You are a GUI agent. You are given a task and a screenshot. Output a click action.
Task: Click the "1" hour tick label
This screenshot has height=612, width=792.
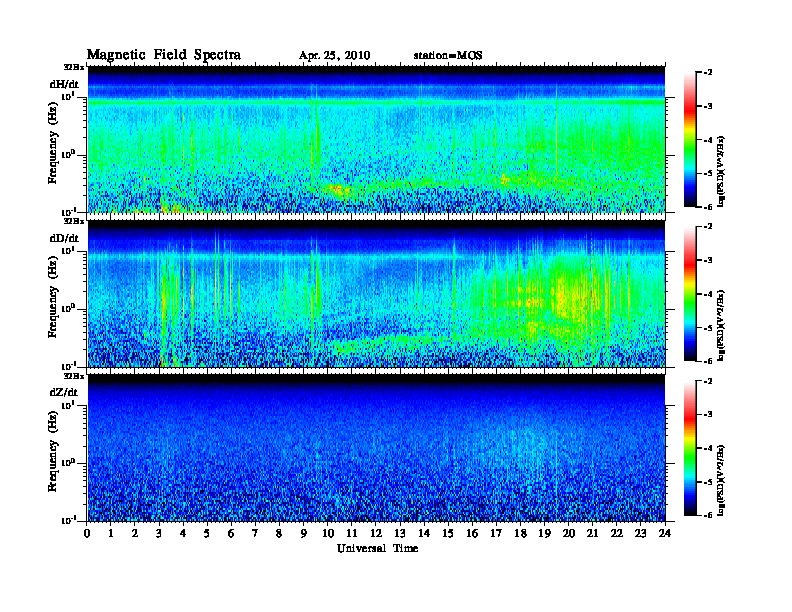click(111, 534)
